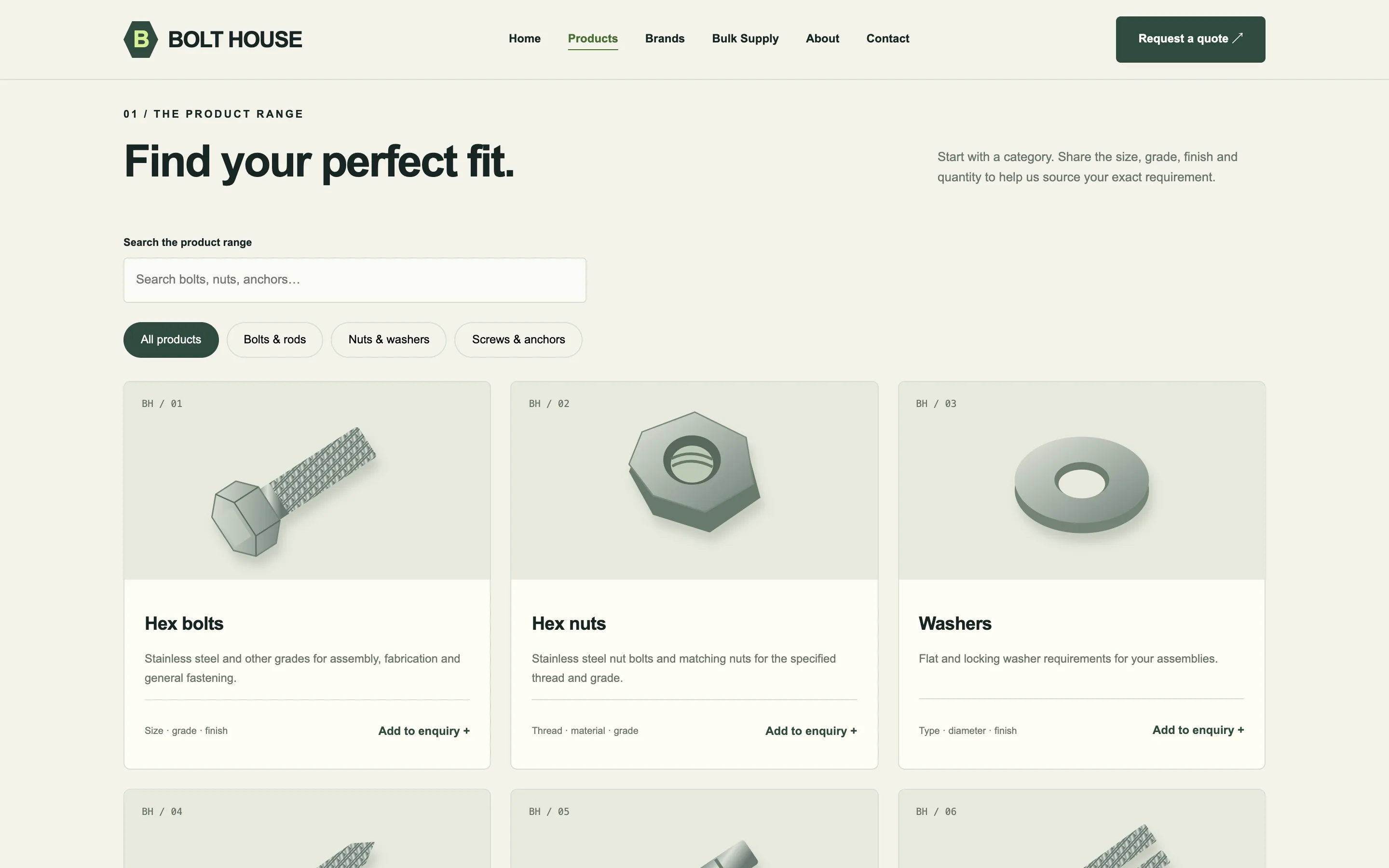
Task: Add Washers to enquiry
Action: (x=1198, y=730)
